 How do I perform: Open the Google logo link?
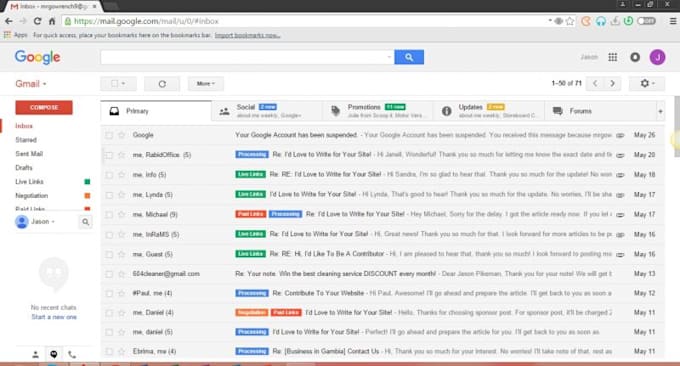click(37, 57)
